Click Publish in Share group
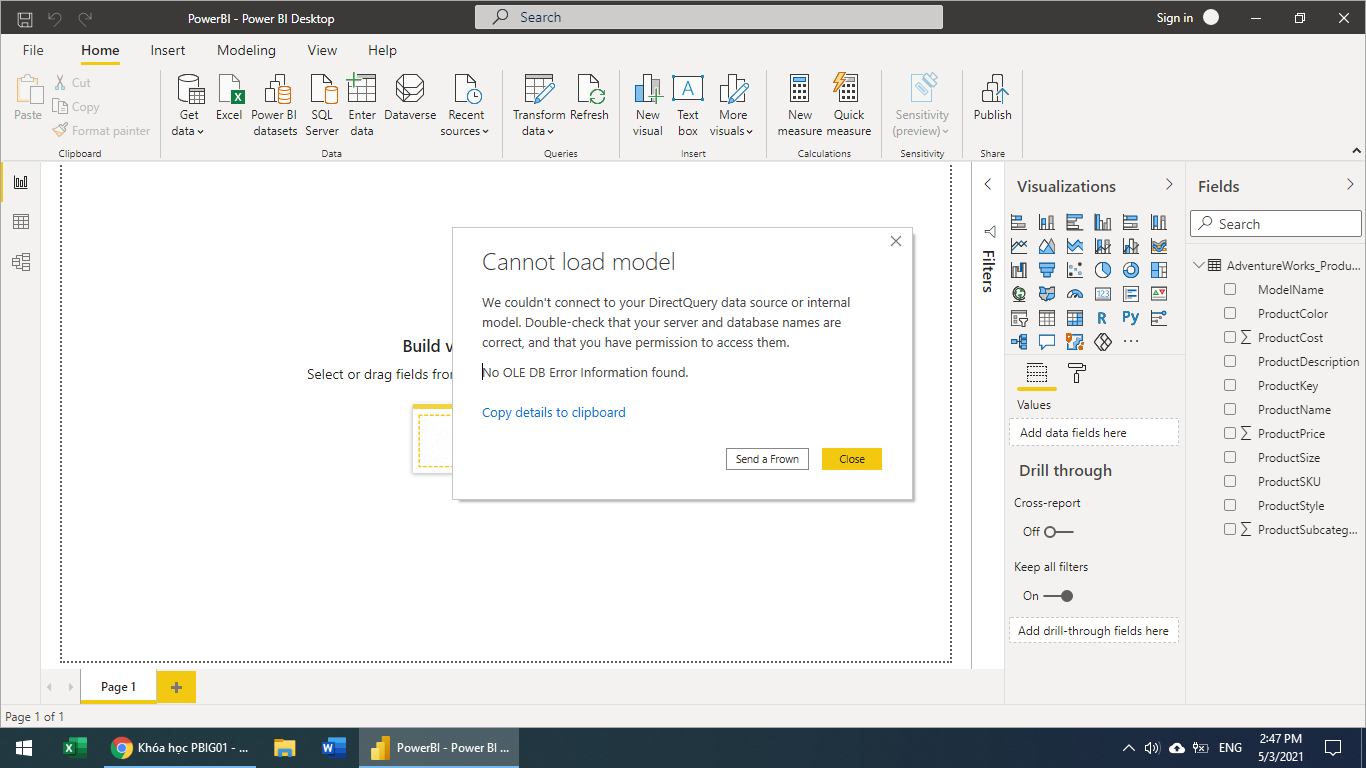This screenshot has height=768, width=1366. tap(993, 99)
